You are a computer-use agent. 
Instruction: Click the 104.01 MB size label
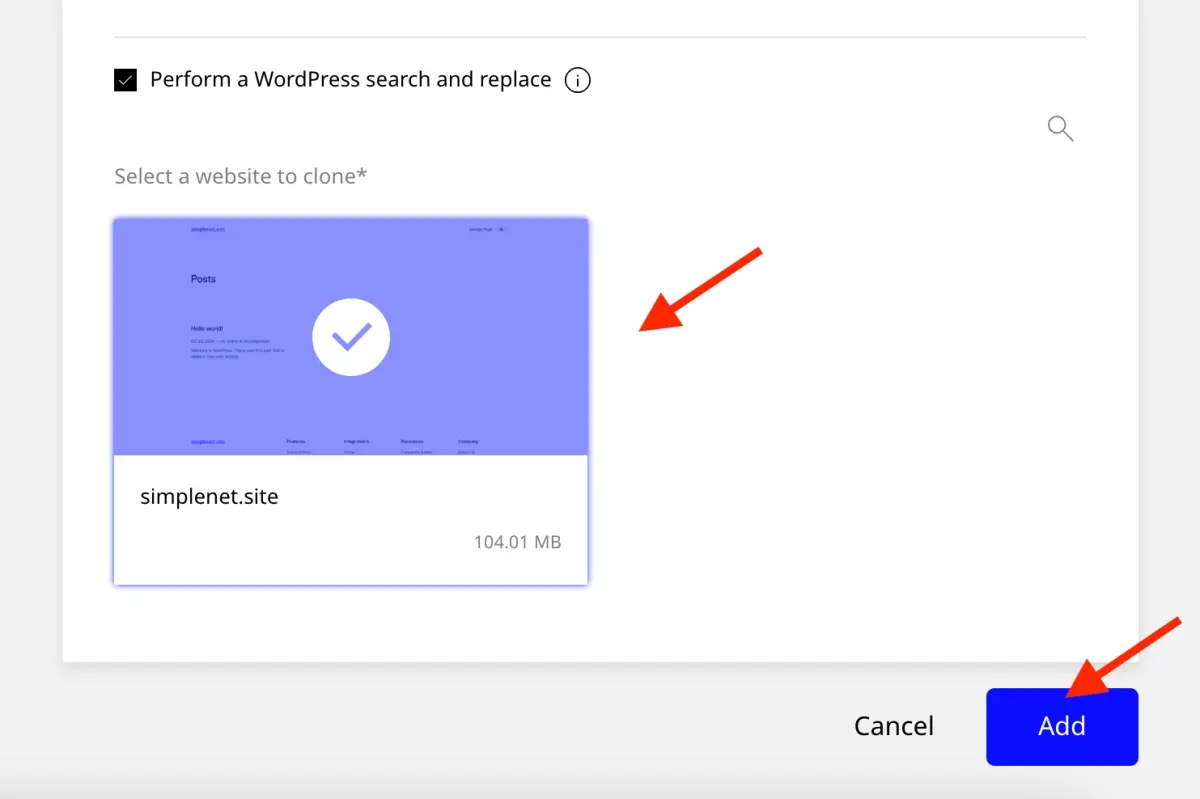click(x=518, y=541)
